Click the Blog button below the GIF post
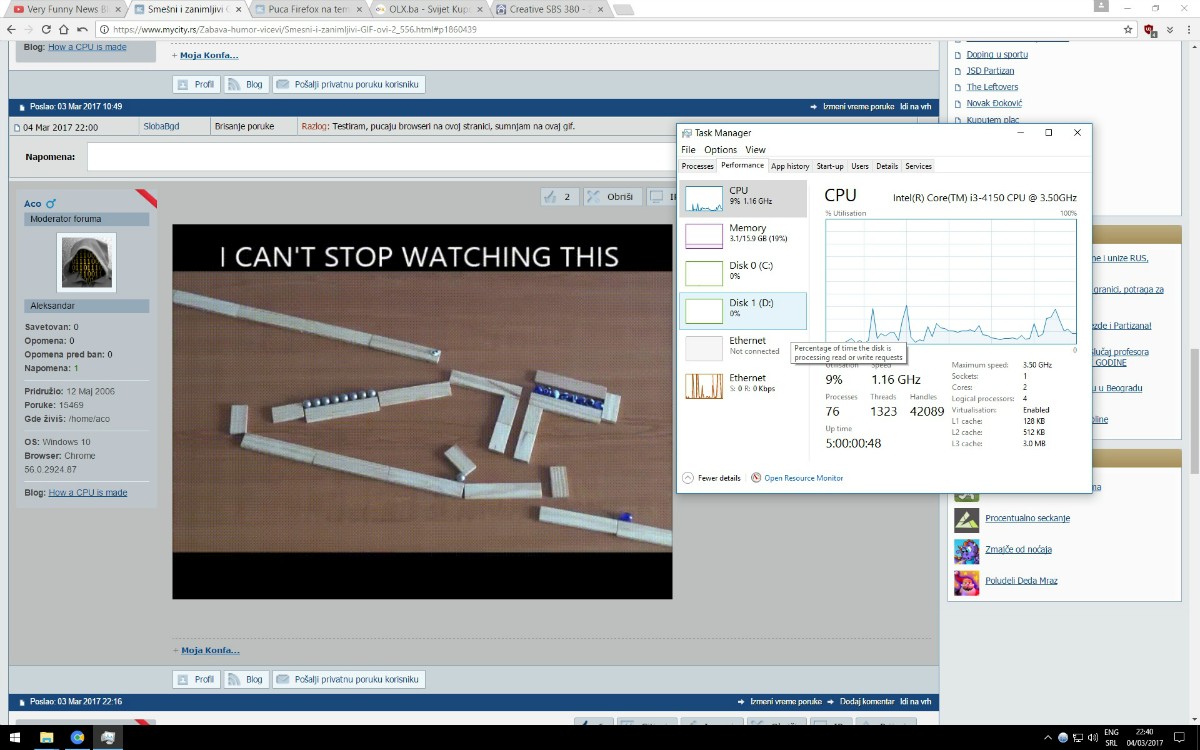Image resolution: width=1200 pixels, height=750 pixels. (246, 679)
